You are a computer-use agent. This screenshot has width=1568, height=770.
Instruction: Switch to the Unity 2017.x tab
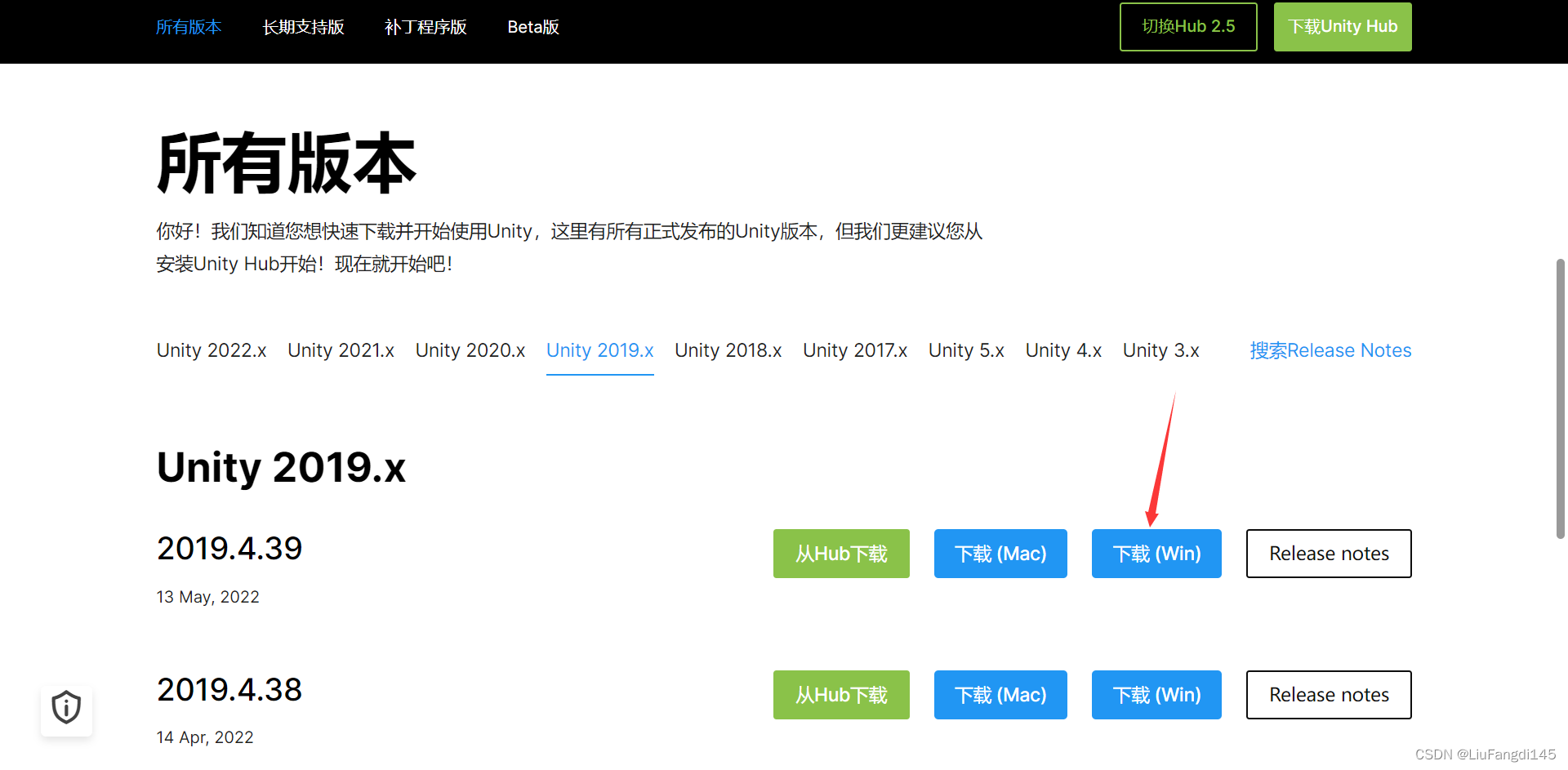tap(855, 350)
